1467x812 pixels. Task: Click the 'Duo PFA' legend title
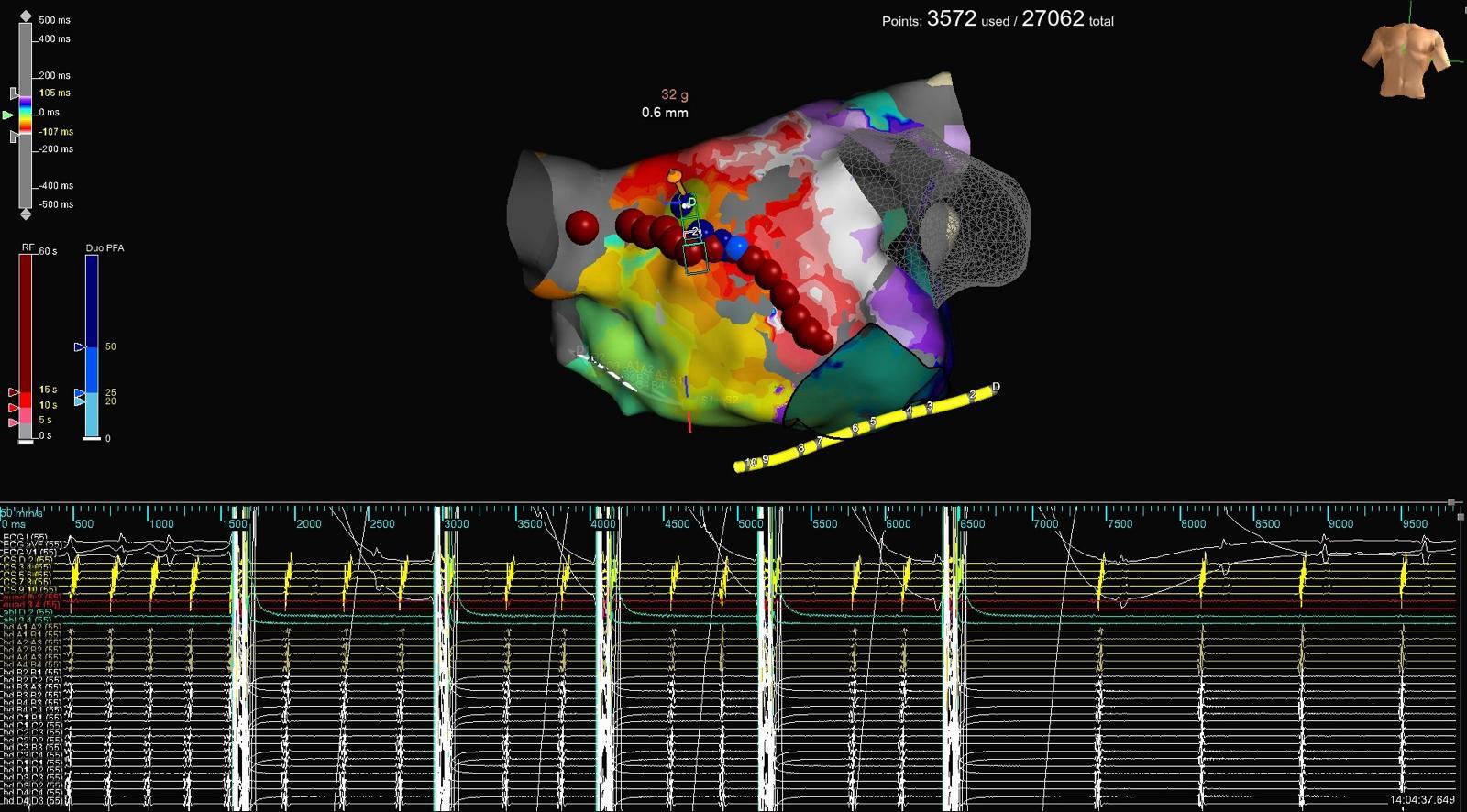point(105,248)
